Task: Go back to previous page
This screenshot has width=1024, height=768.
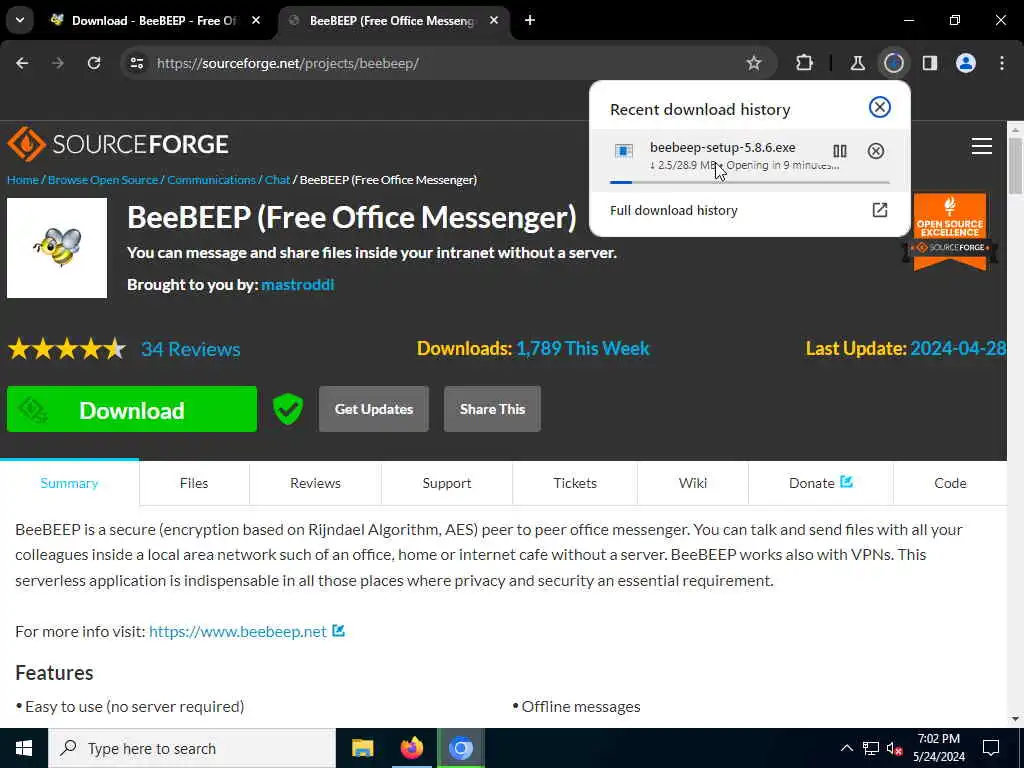Action: click(22, 63)
